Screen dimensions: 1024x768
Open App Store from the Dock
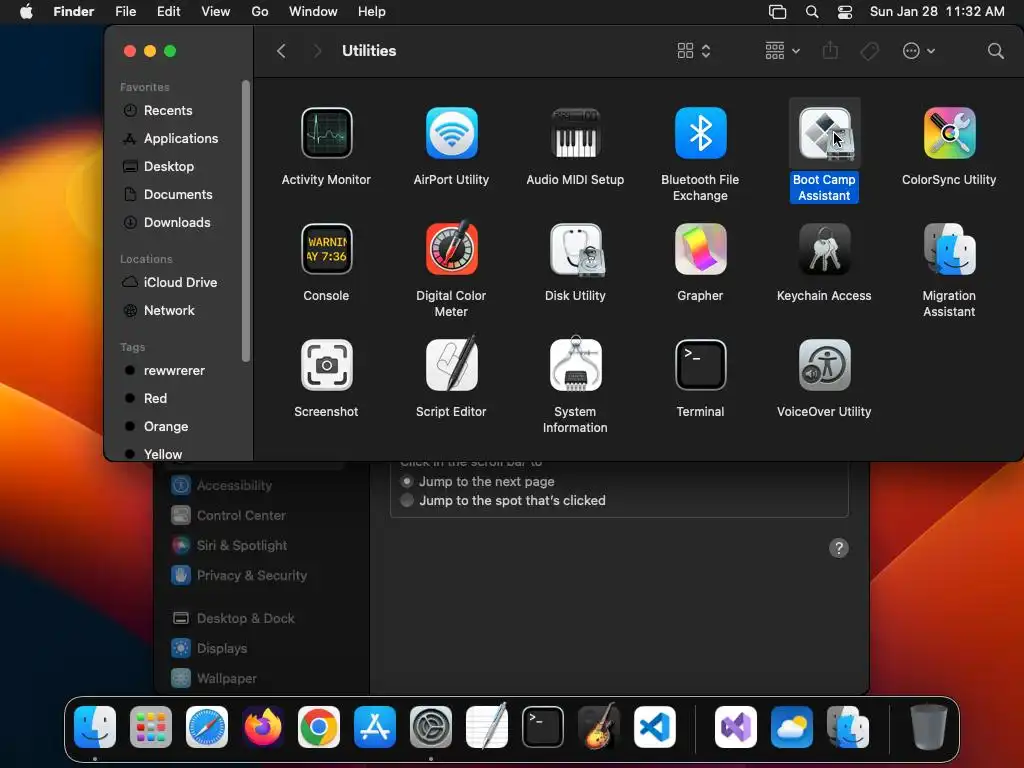(x=375, y=727)
